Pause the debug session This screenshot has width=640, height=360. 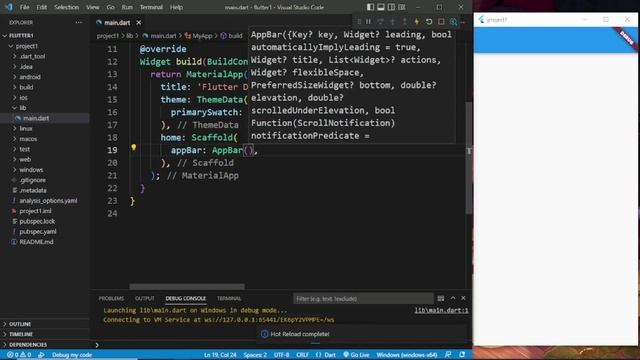click(x=368, y=22)
